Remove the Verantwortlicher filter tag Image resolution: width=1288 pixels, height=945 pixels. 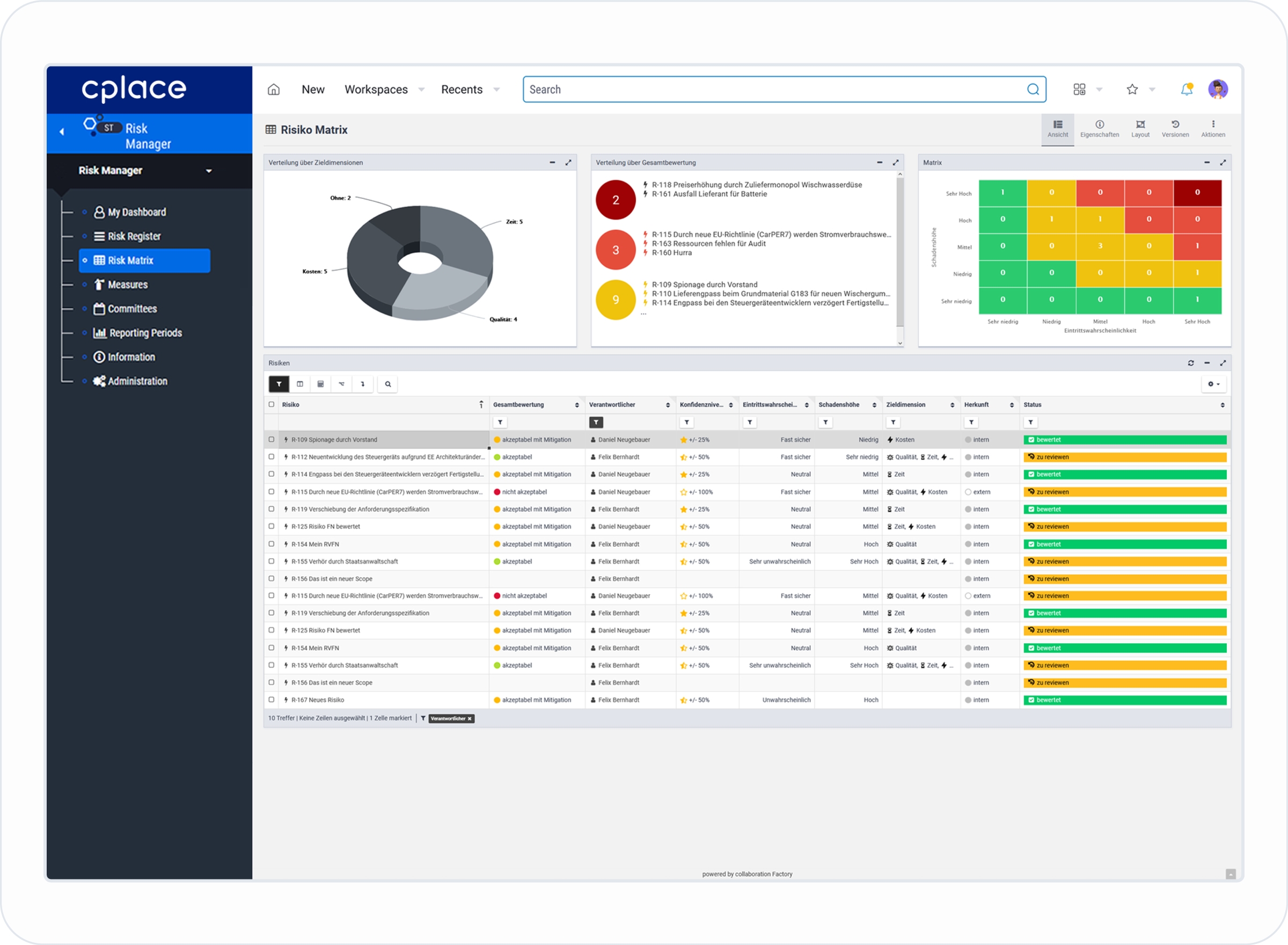[x=470, y=718]
